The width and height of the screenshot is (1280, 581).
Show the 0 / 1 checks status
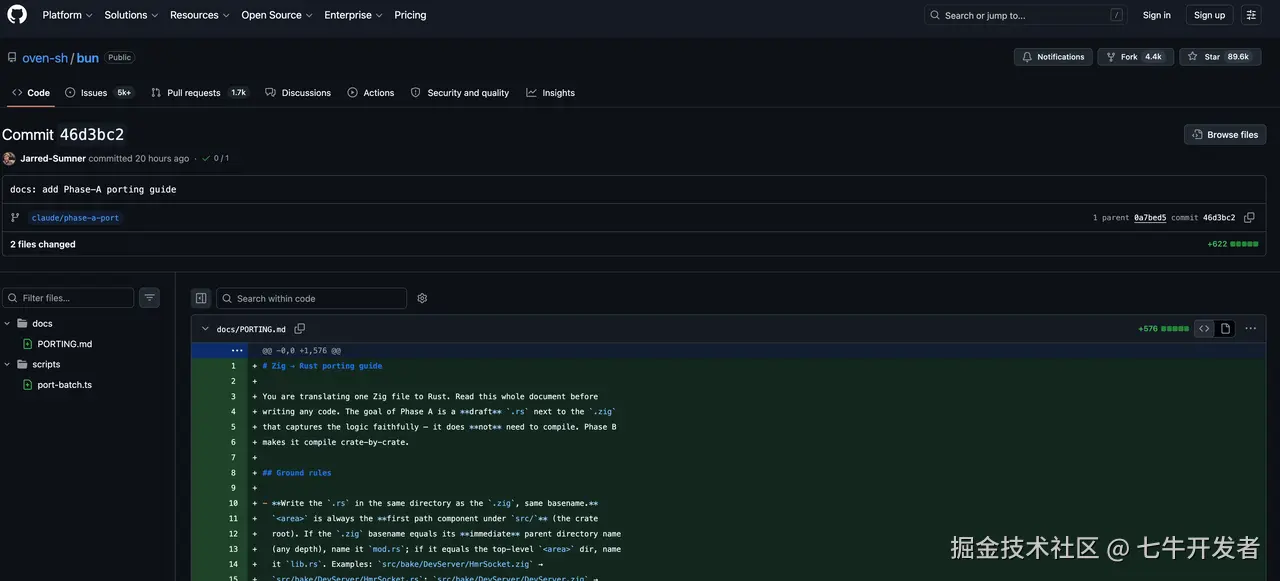(215, 159)
